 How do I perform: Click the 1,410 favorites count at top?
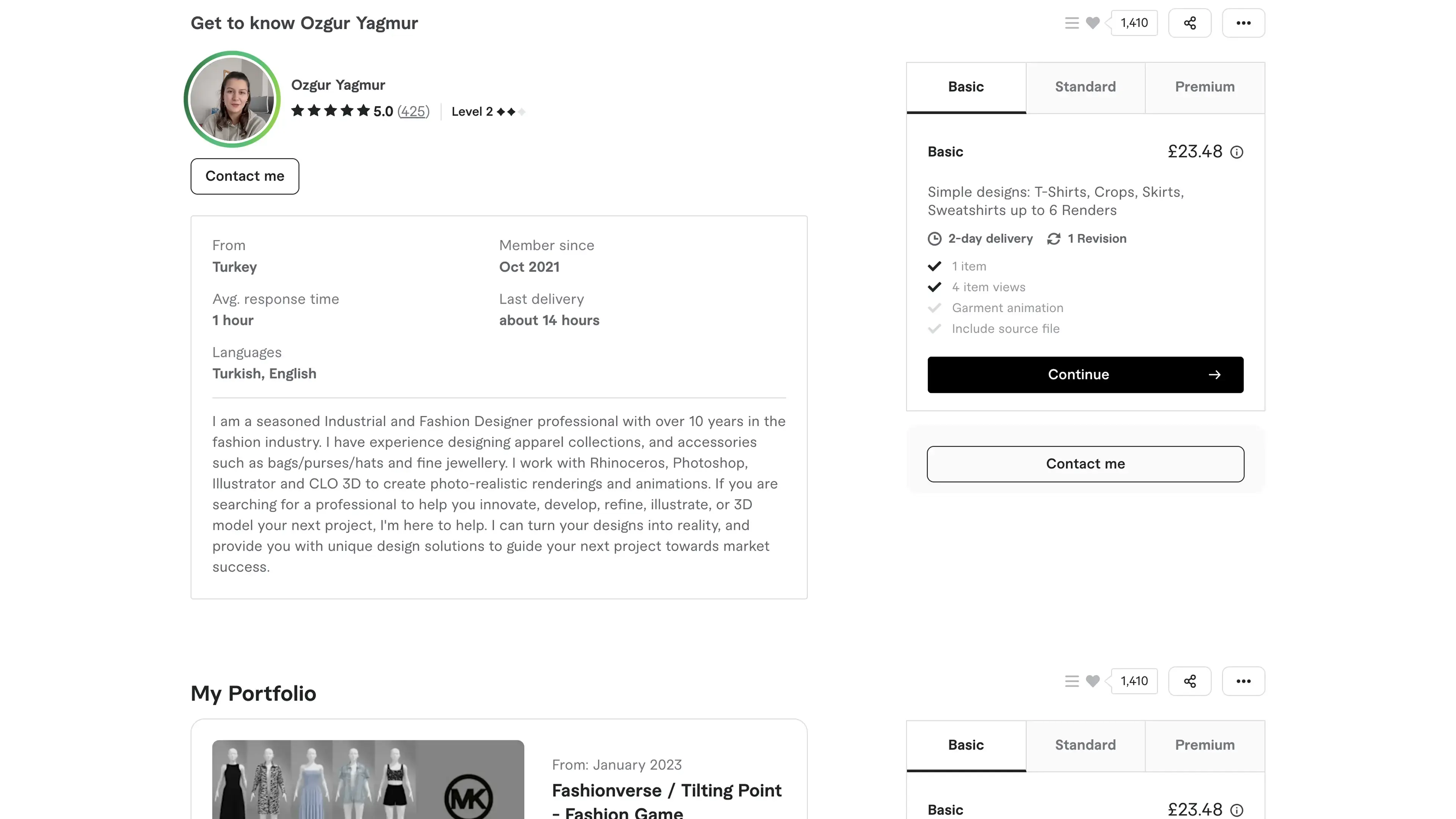click(1134, 23)
